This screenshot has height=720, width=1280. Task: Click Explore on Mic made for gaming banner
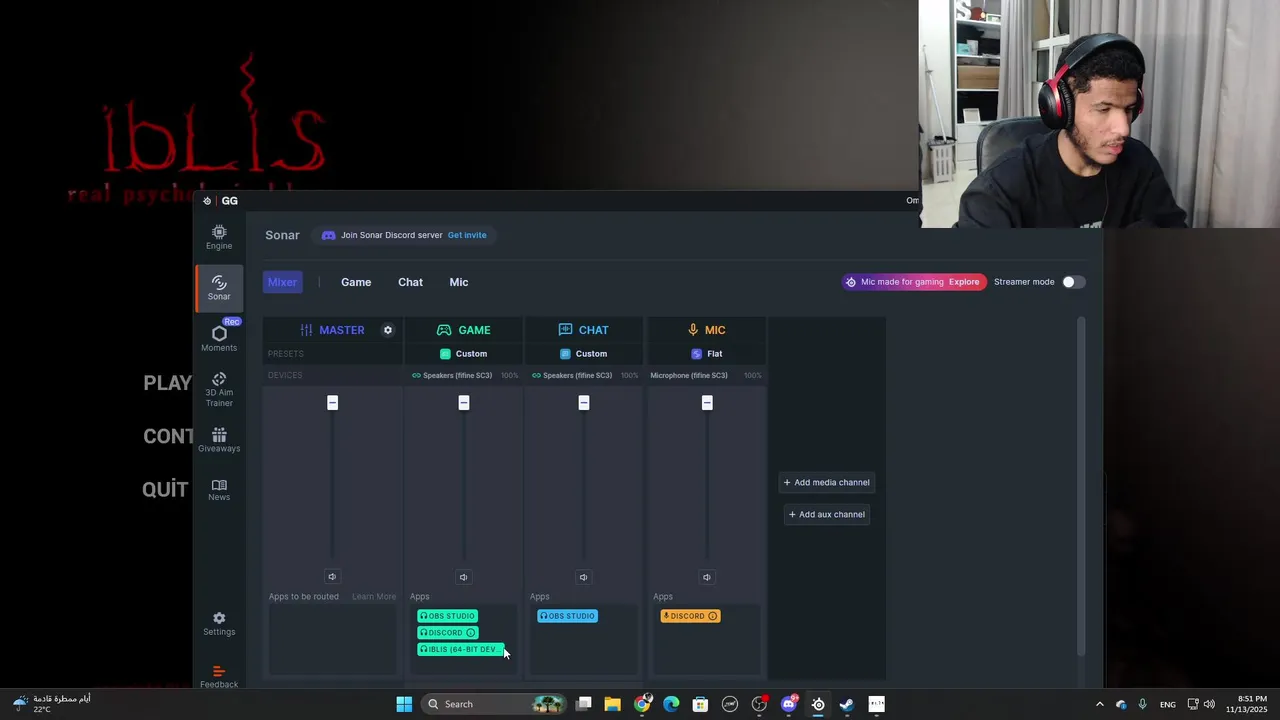point(964,282)
